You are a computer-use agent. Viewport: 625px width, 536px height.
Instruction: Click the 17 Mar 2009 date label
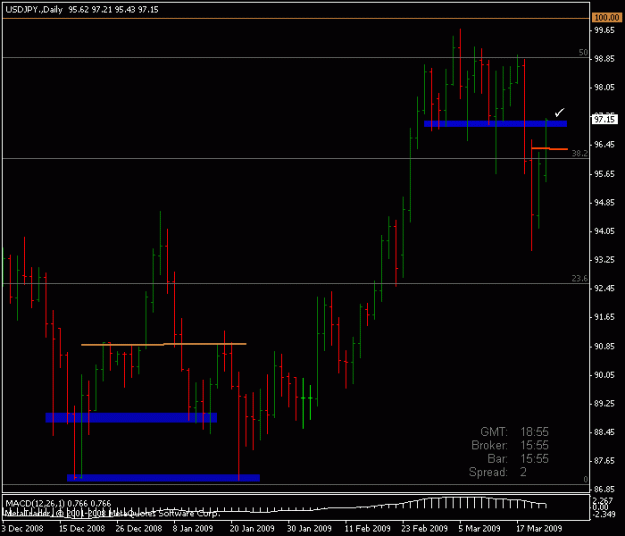(x=539, y=528)
